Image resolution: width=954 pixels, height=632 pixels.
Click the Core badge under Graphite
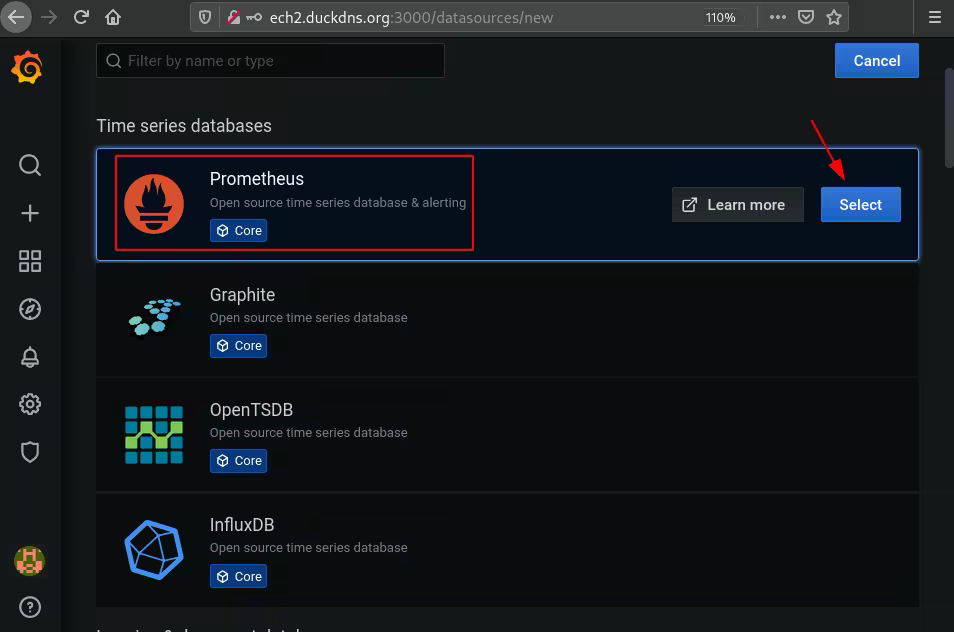(238, 346)
